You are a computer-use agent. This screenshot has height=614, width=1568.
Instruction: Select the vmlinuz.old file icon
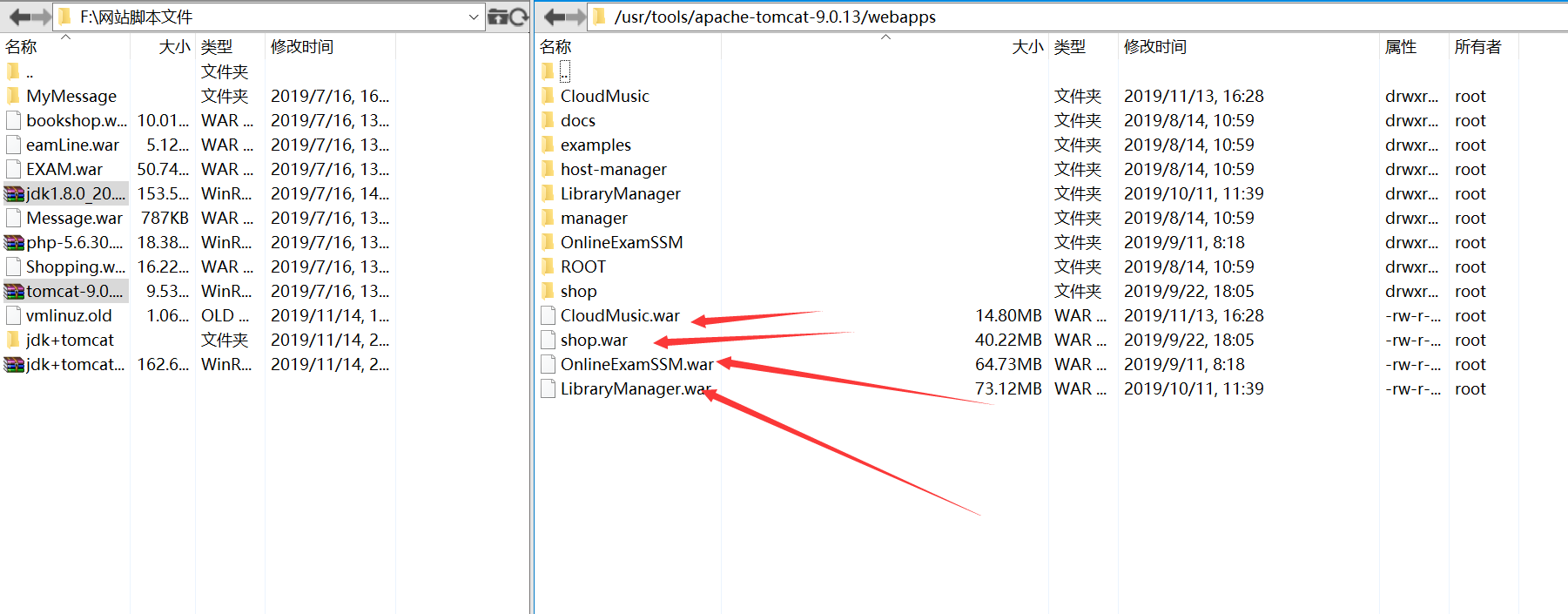tap(13, 315)
